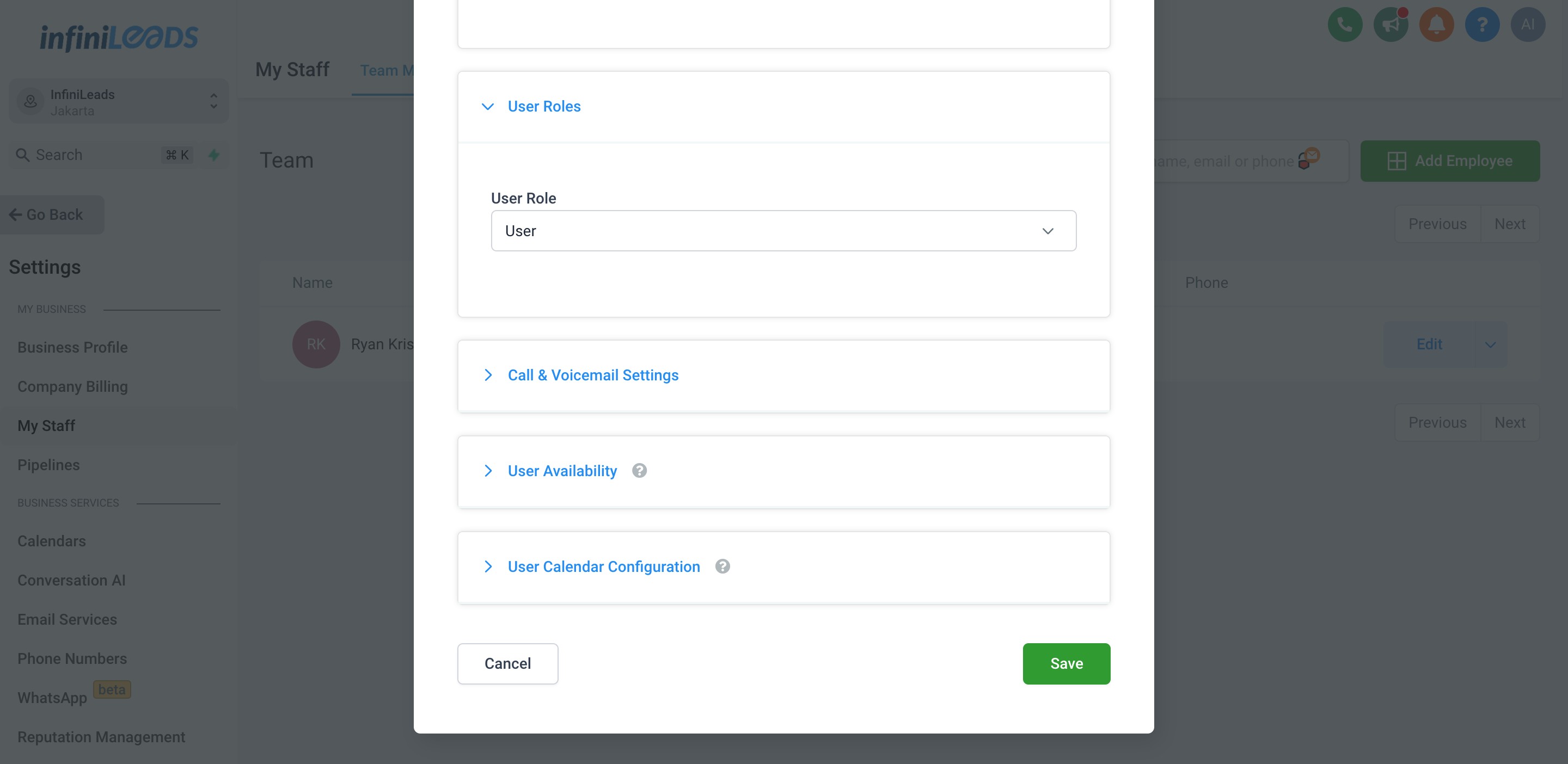Image resolution: width=1568 pixels, height=764 pixels.
Task: Click the Save button
Action: coord(1066,663)
